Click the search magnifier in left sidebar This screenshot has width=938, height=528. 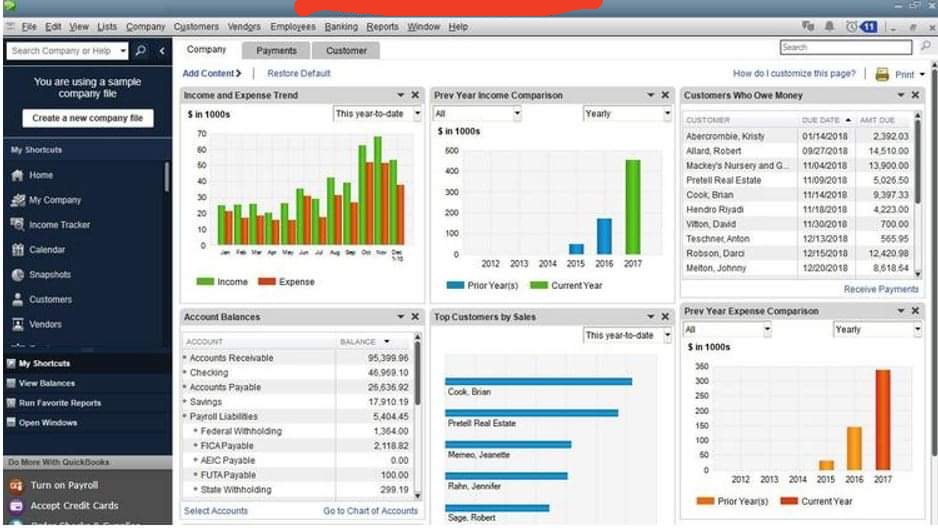pos(141,50)
